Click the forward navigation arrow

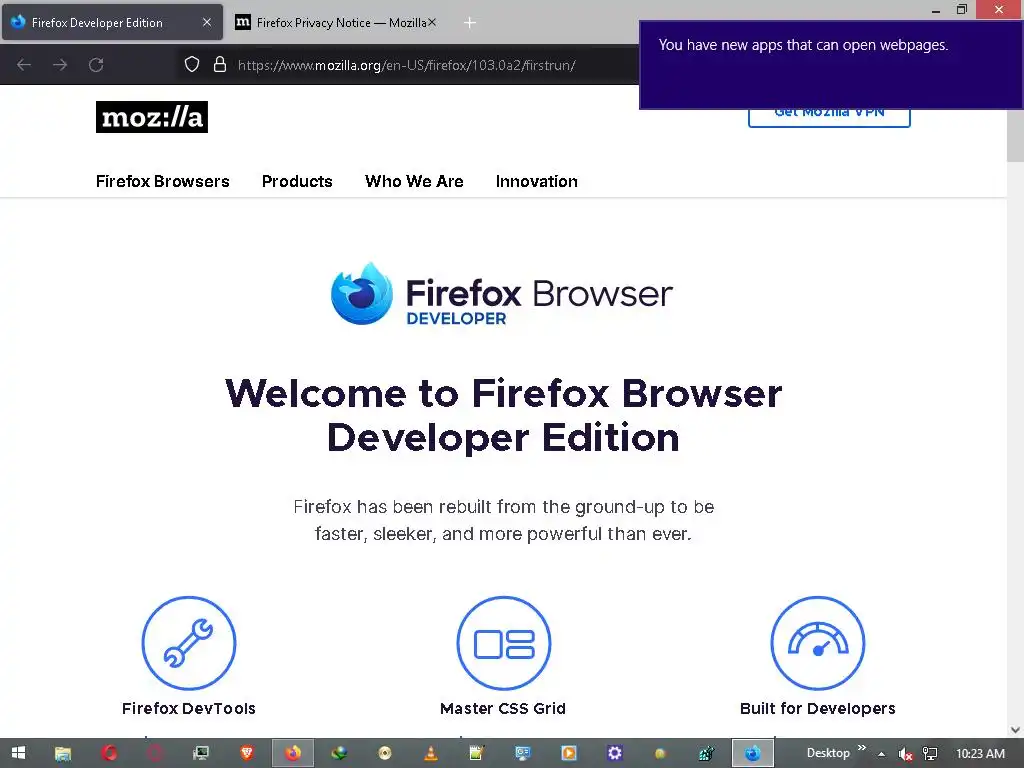60,65
